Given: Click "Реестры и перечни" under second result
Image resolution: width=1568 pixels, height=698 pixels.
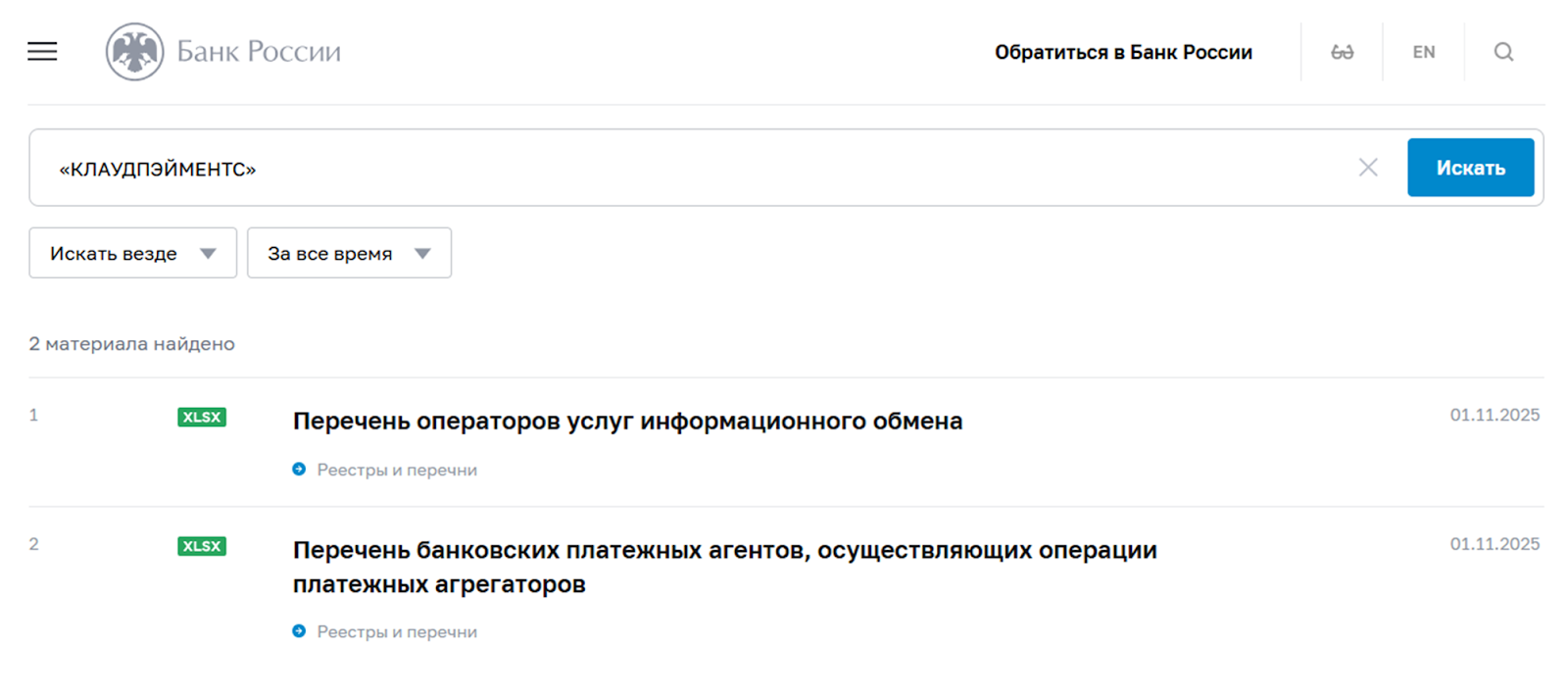Looking at the screenshot, I should coord(397,632).
